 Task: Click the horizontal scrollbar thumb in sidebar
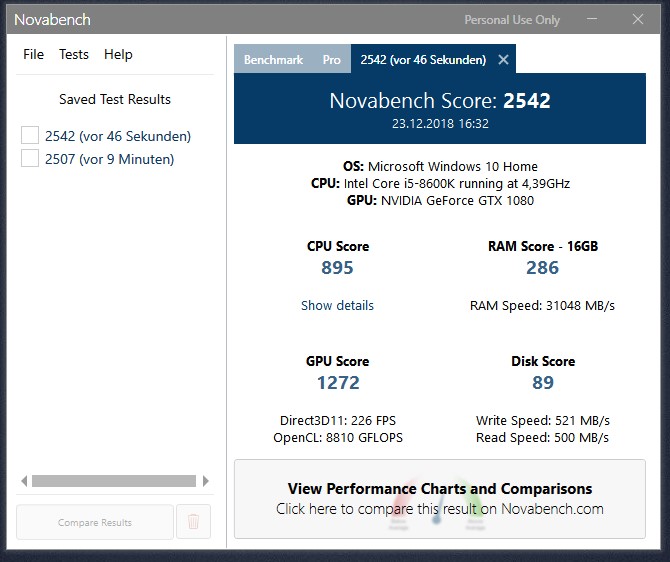[114, 481]
